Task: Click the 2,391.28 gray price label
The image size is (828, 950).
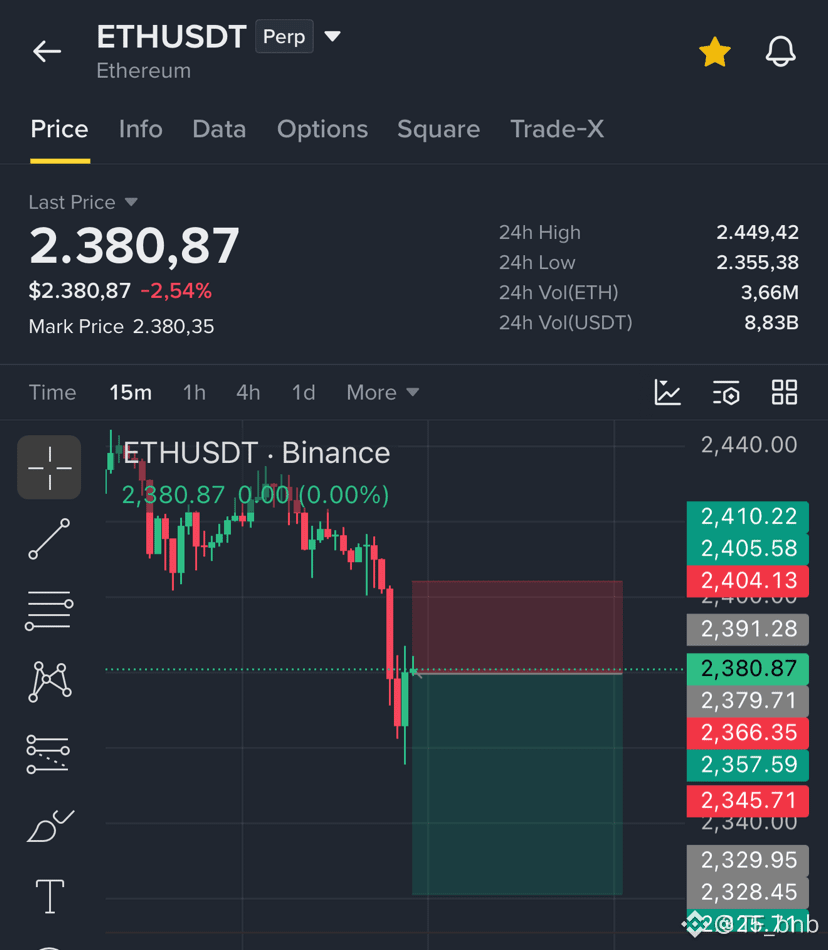Action: (x=748, y=629)
